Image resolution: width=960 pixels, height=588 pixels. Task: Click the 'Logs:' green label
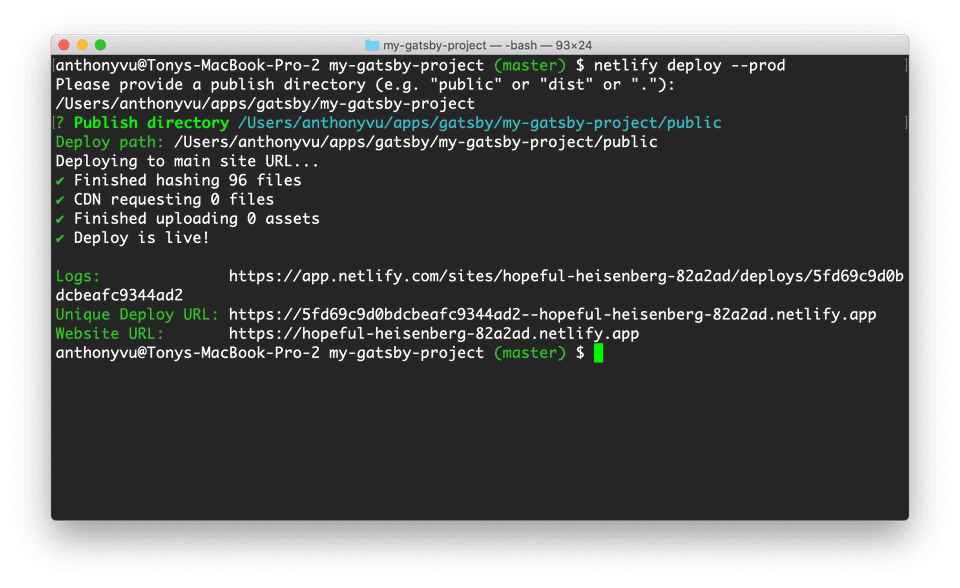[x=78, y=276]
